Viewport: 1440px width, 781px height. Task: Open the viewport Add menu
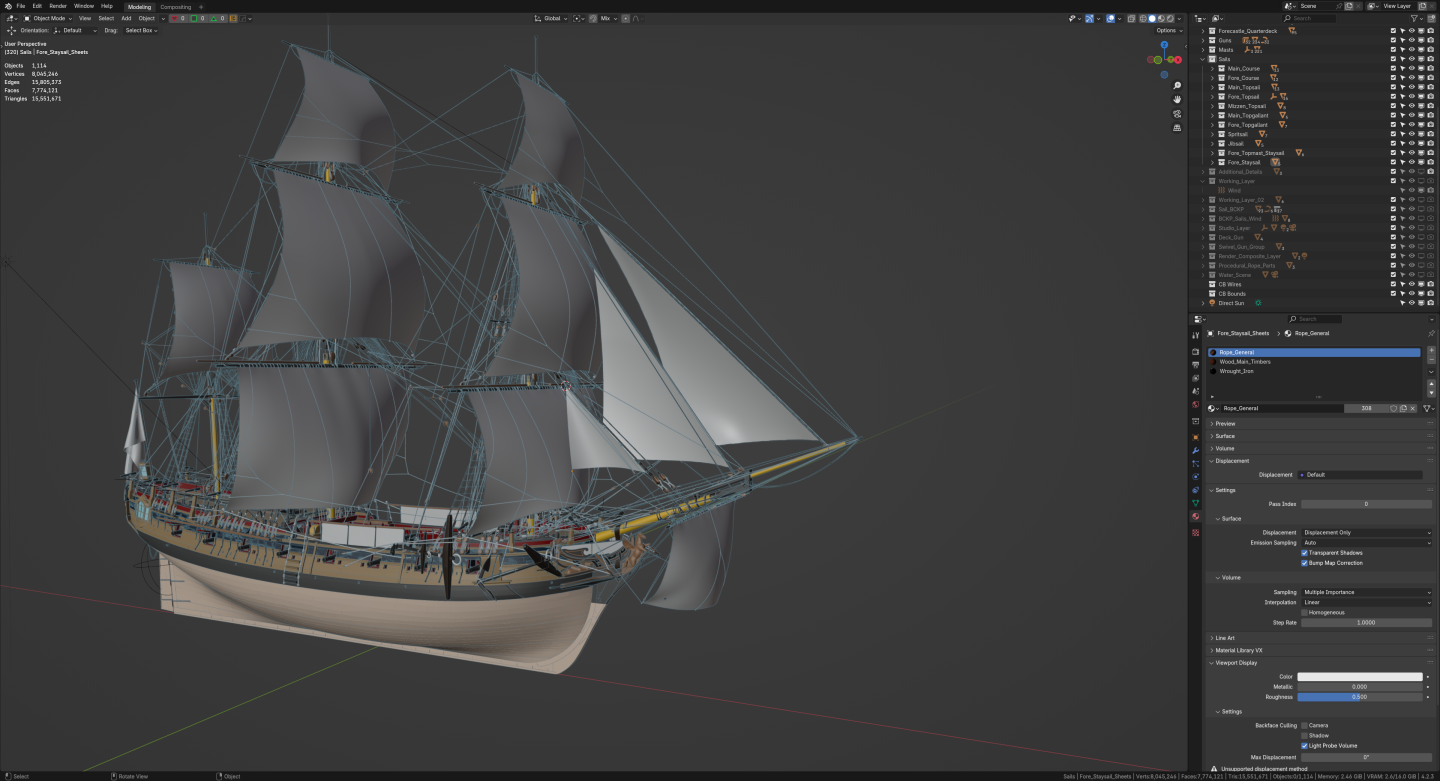[126, 18]
